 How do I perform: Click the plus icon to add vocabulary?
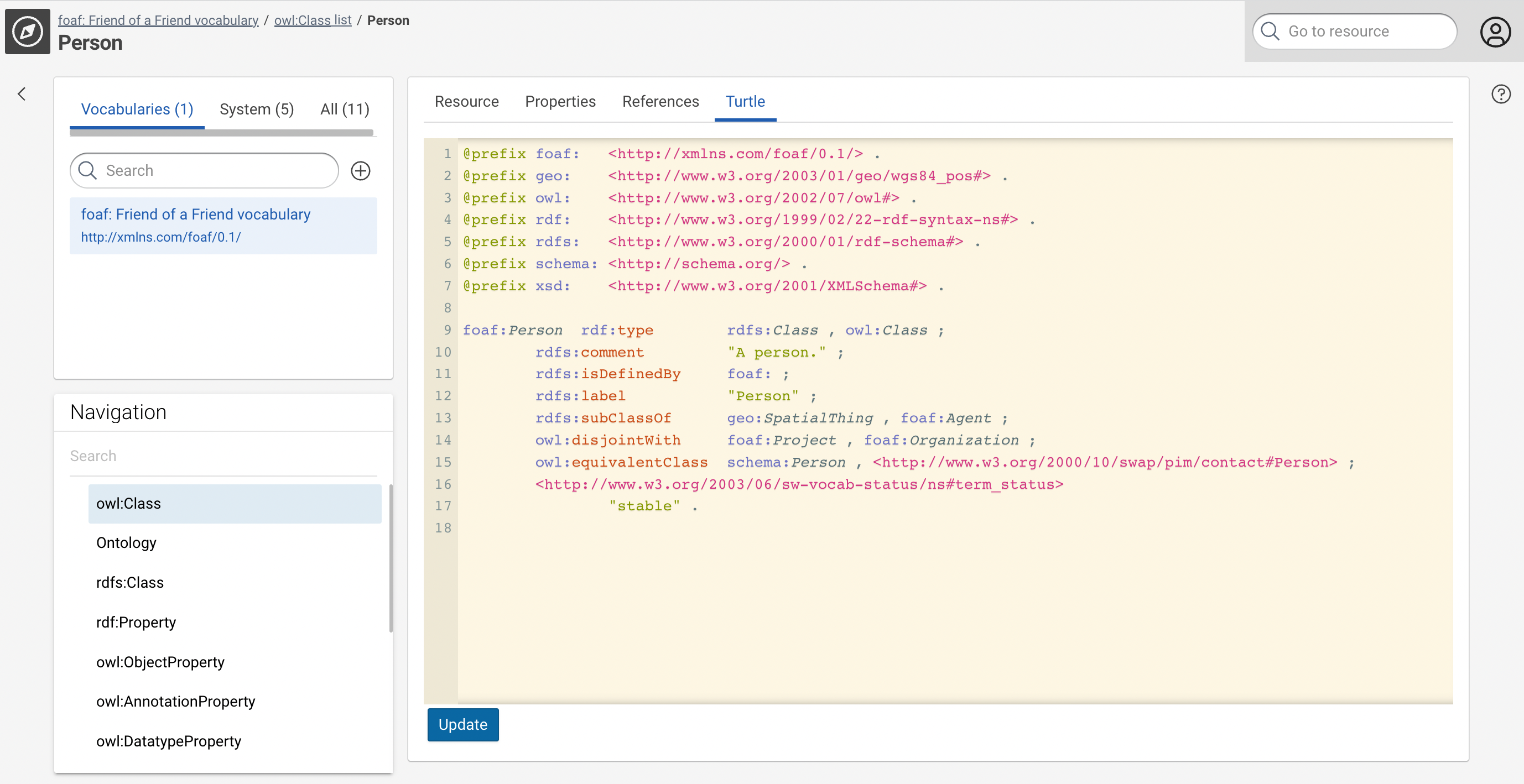click(x=360, y=171)
